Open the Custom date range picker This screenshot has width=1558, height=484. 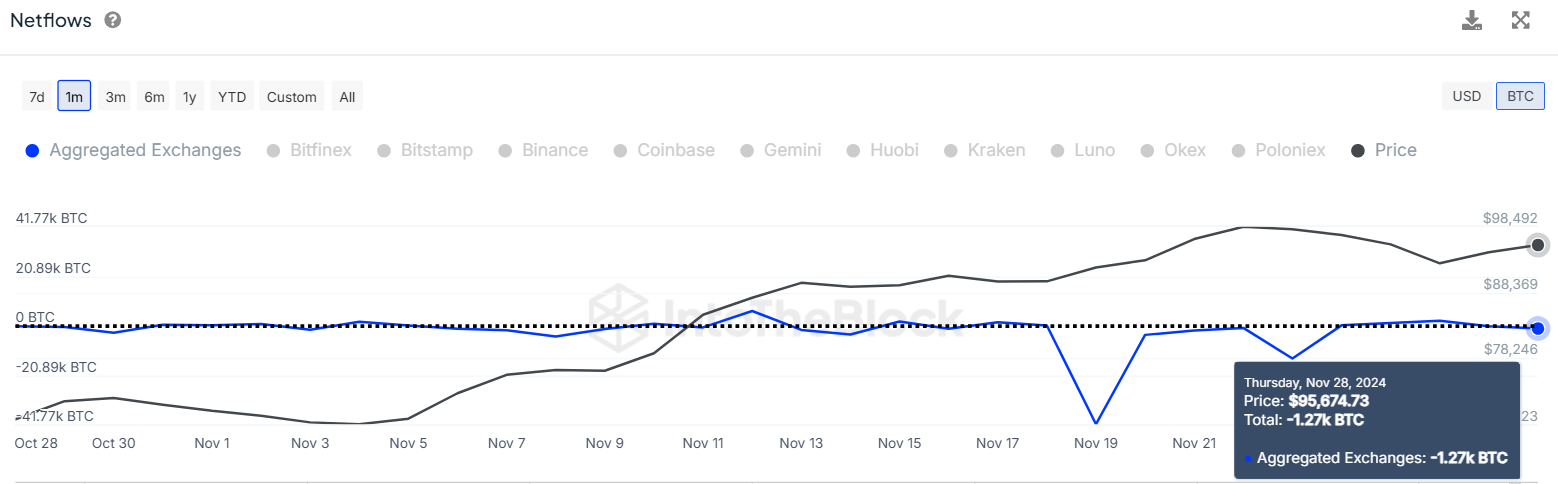click(292, 97)
